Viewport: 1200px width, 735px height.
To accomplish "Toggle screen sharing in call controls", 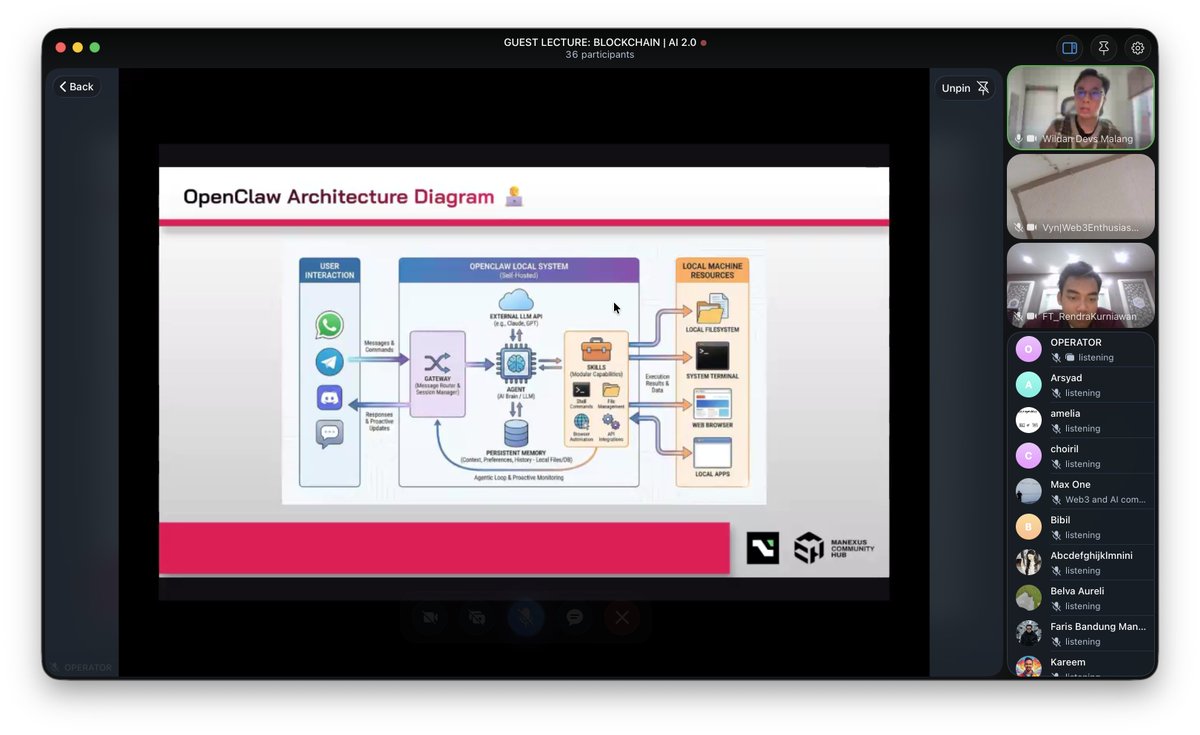I will click(478, 618).
